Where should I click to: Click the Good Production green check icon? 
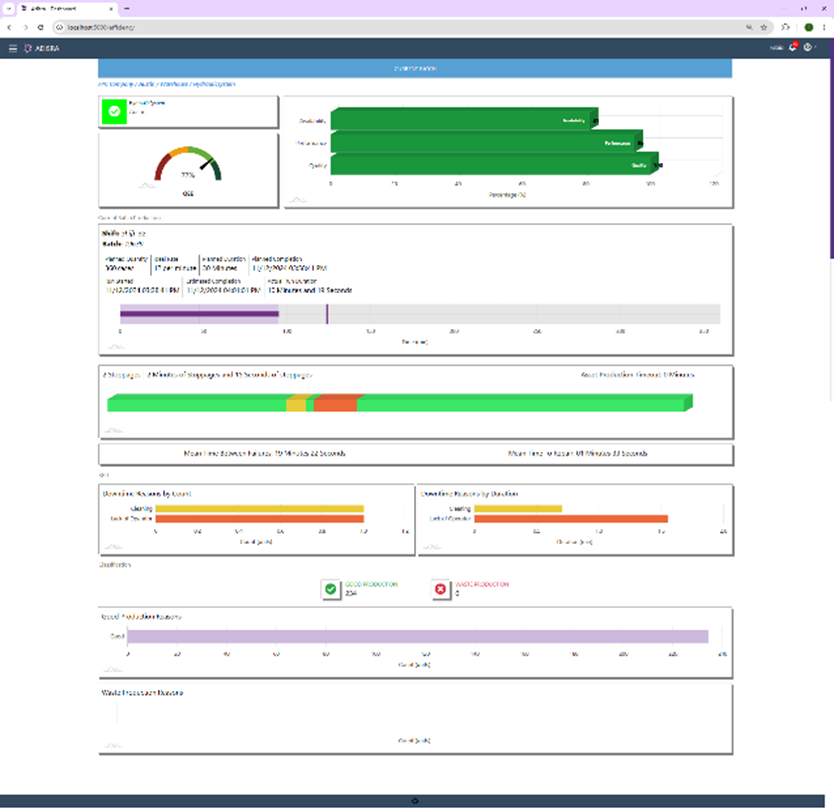tap(331, 589)
